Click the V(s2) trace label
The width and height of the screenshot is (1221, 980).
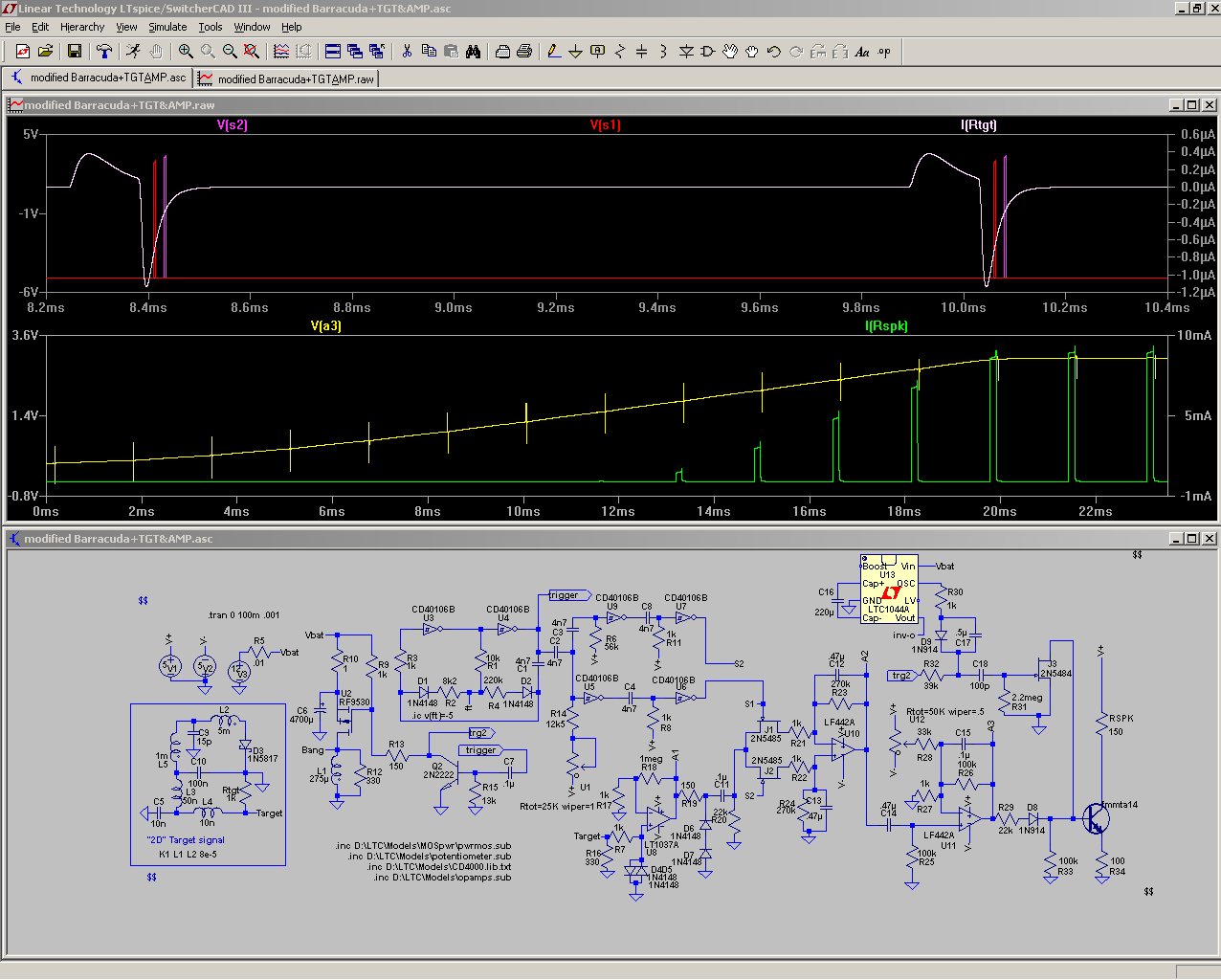click(x=233, y=125)
